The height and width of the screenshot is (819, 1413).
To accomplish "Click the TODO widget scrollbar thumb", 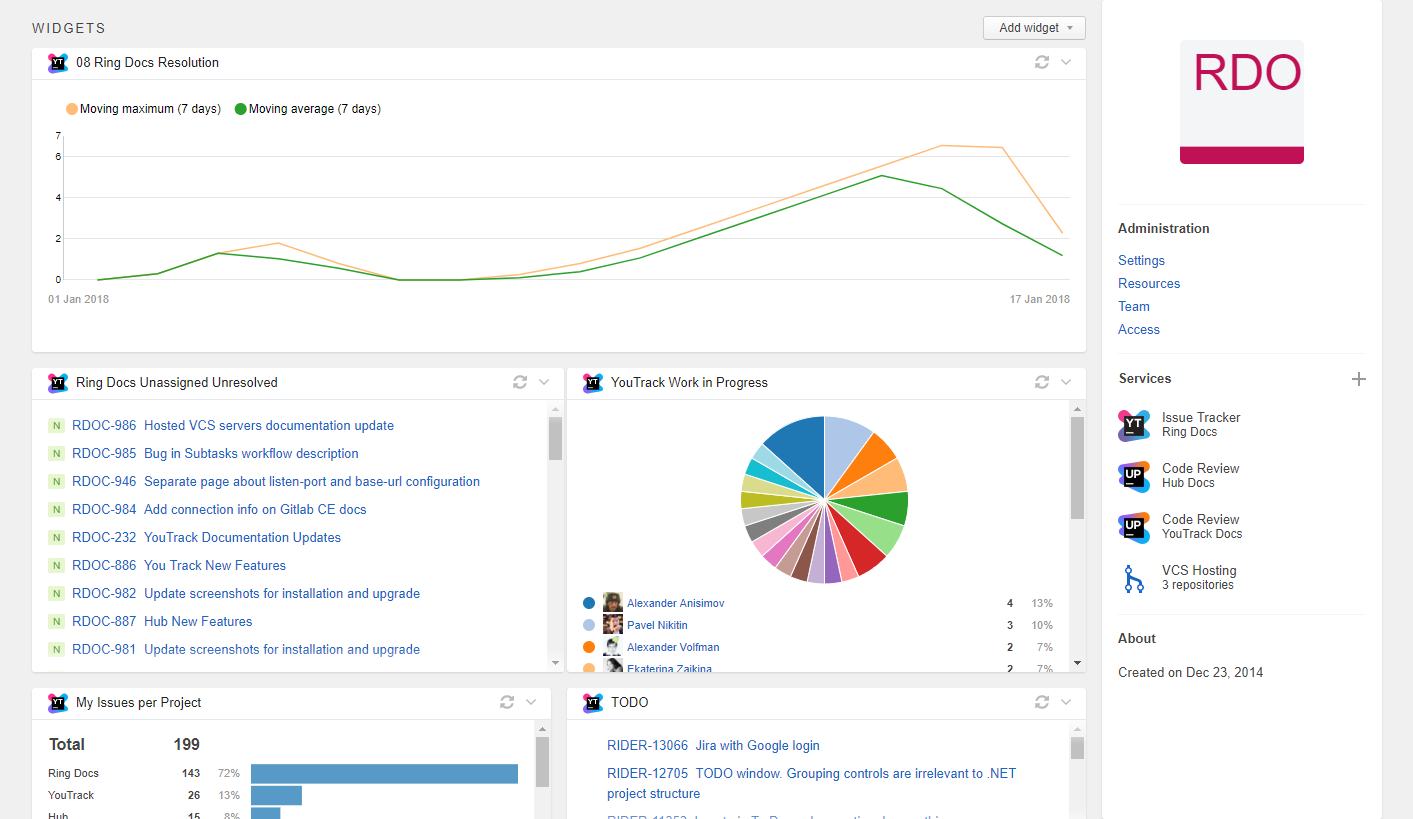I will [1077, 748].
